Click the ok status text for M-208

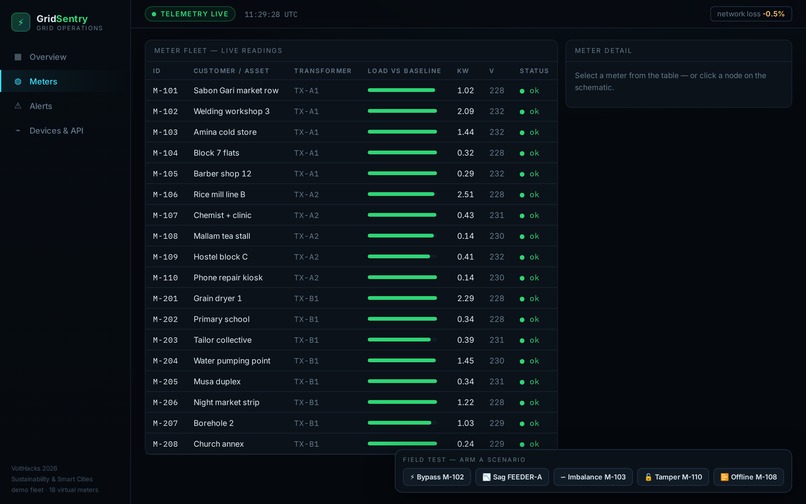point(535,444)
